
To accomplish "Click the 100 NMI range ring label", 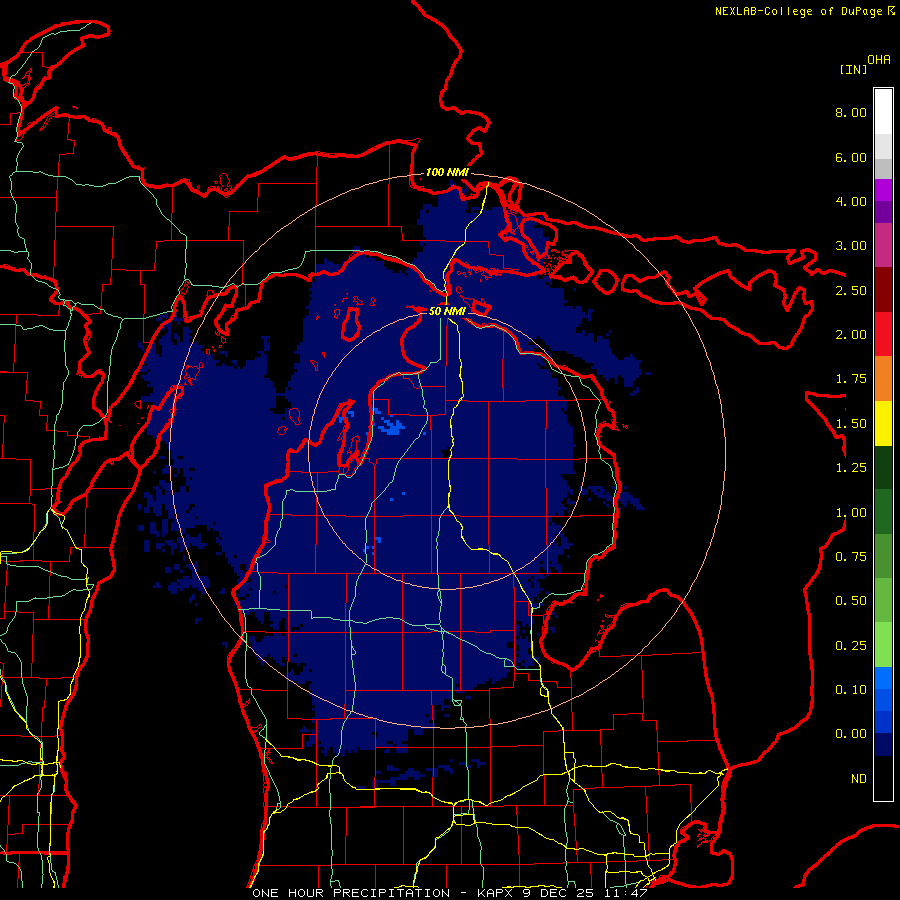I will click(447, 172).
